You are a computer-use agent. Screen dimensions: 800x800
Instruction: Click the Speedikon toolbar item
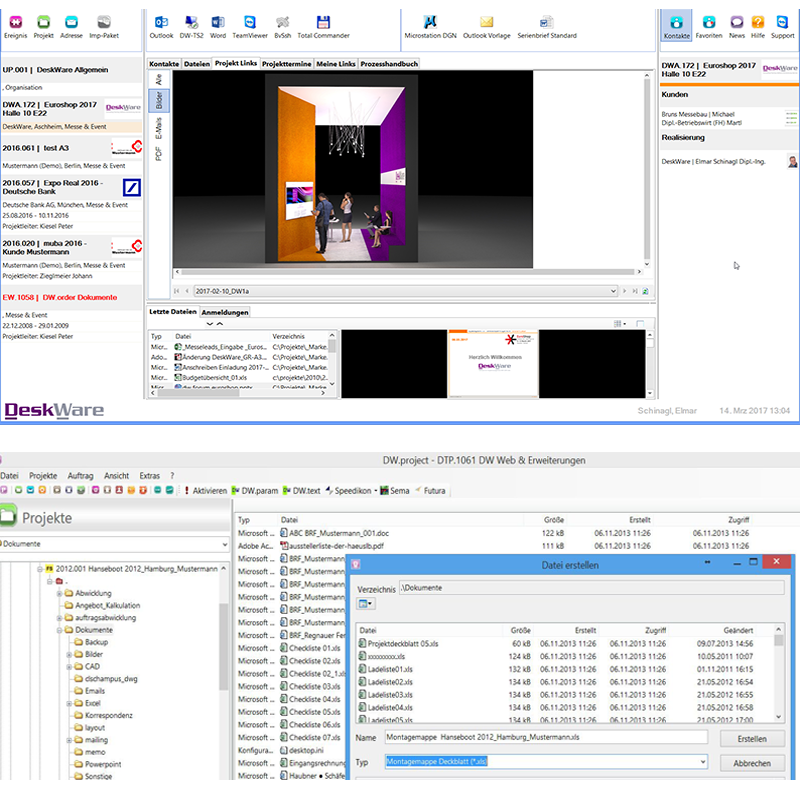click(x=348, y=491)
